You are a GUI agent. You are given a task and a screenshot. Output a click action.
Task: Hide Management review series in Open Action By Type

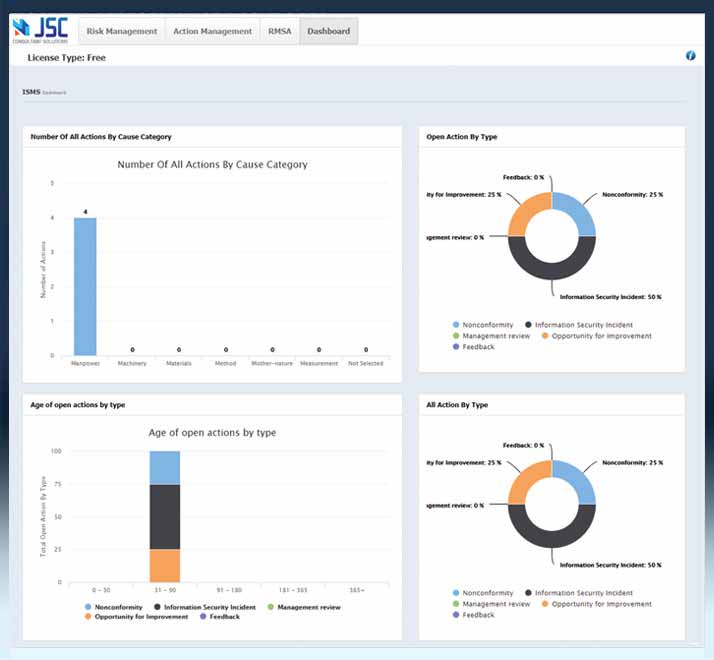tap(496, 336)
